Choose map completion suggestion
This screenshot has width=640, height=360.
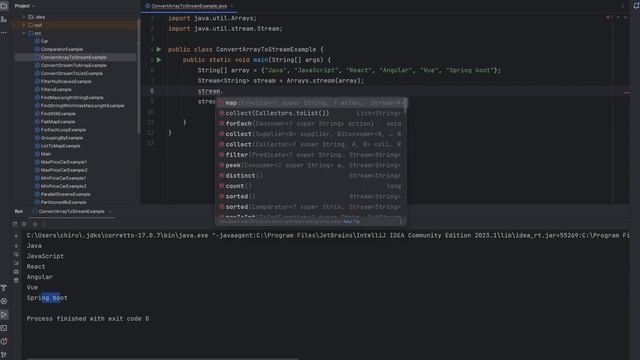311,103
